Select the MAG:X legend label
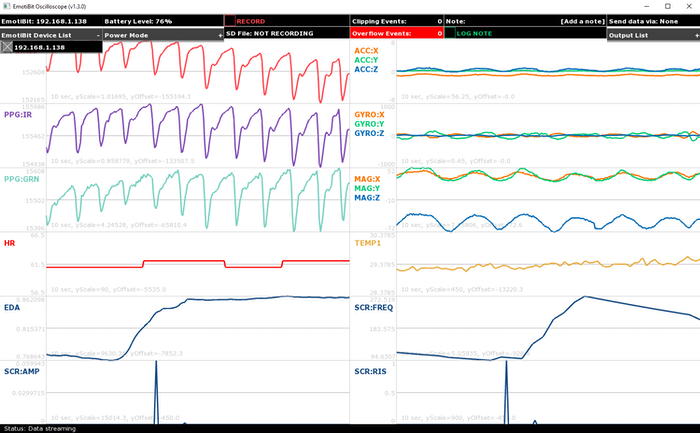The image size is (700, 433). (x=367, y=179)
